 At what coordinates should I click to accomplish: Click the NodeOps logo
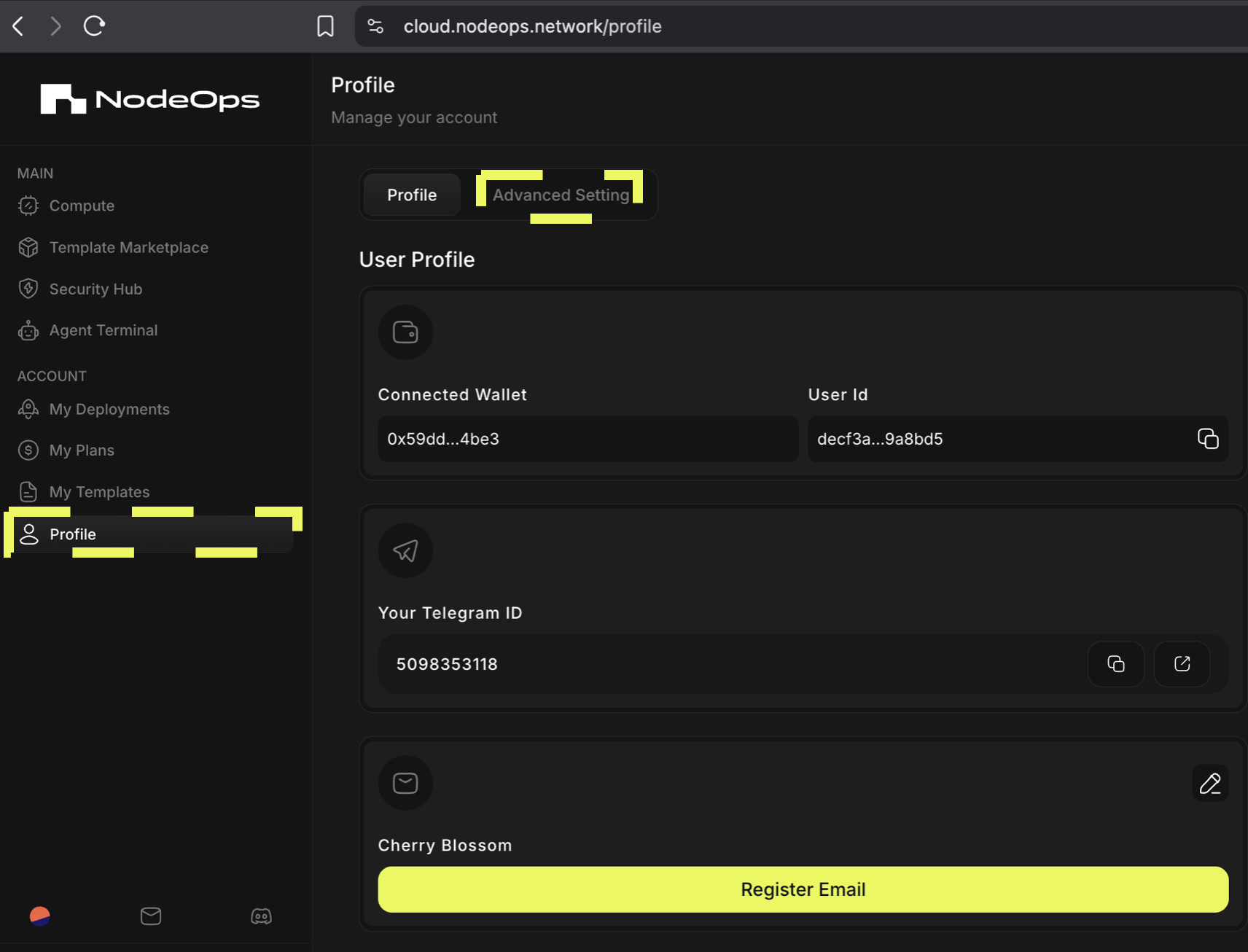click(x=149, y=99)
